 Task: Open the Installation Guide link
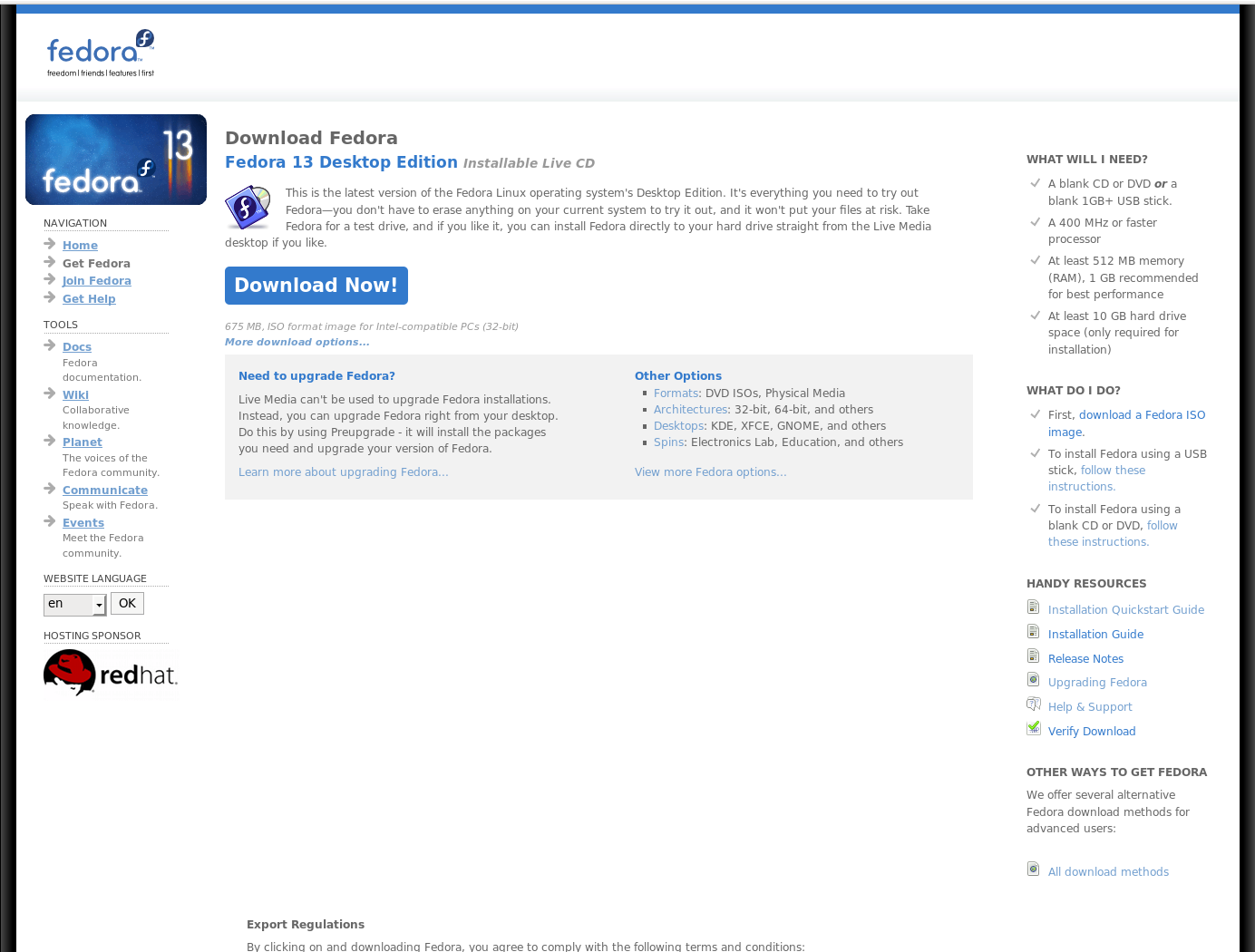1095,635
